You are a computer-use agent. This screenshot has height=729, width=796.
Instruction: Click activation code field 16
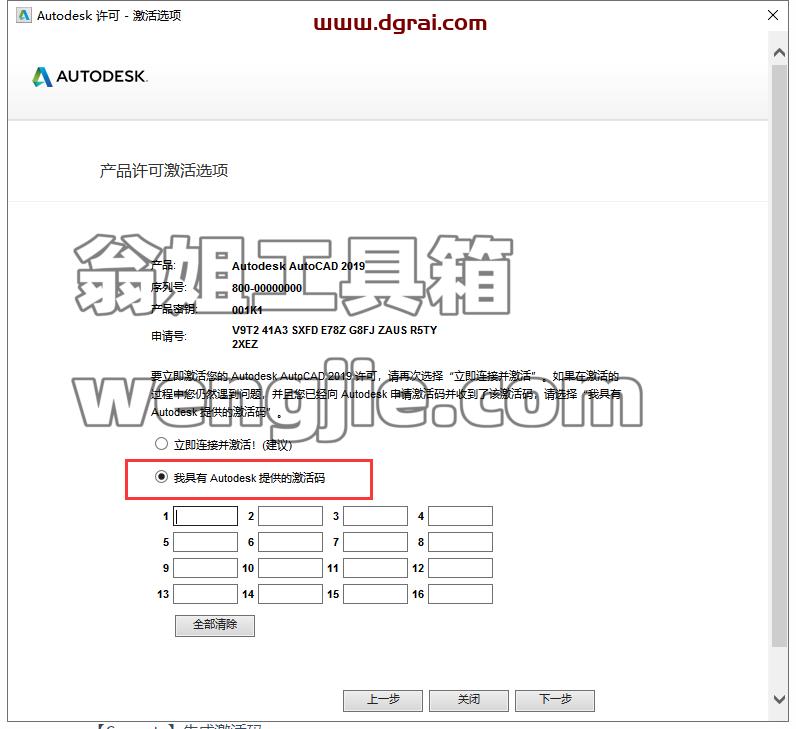(460, 594)
